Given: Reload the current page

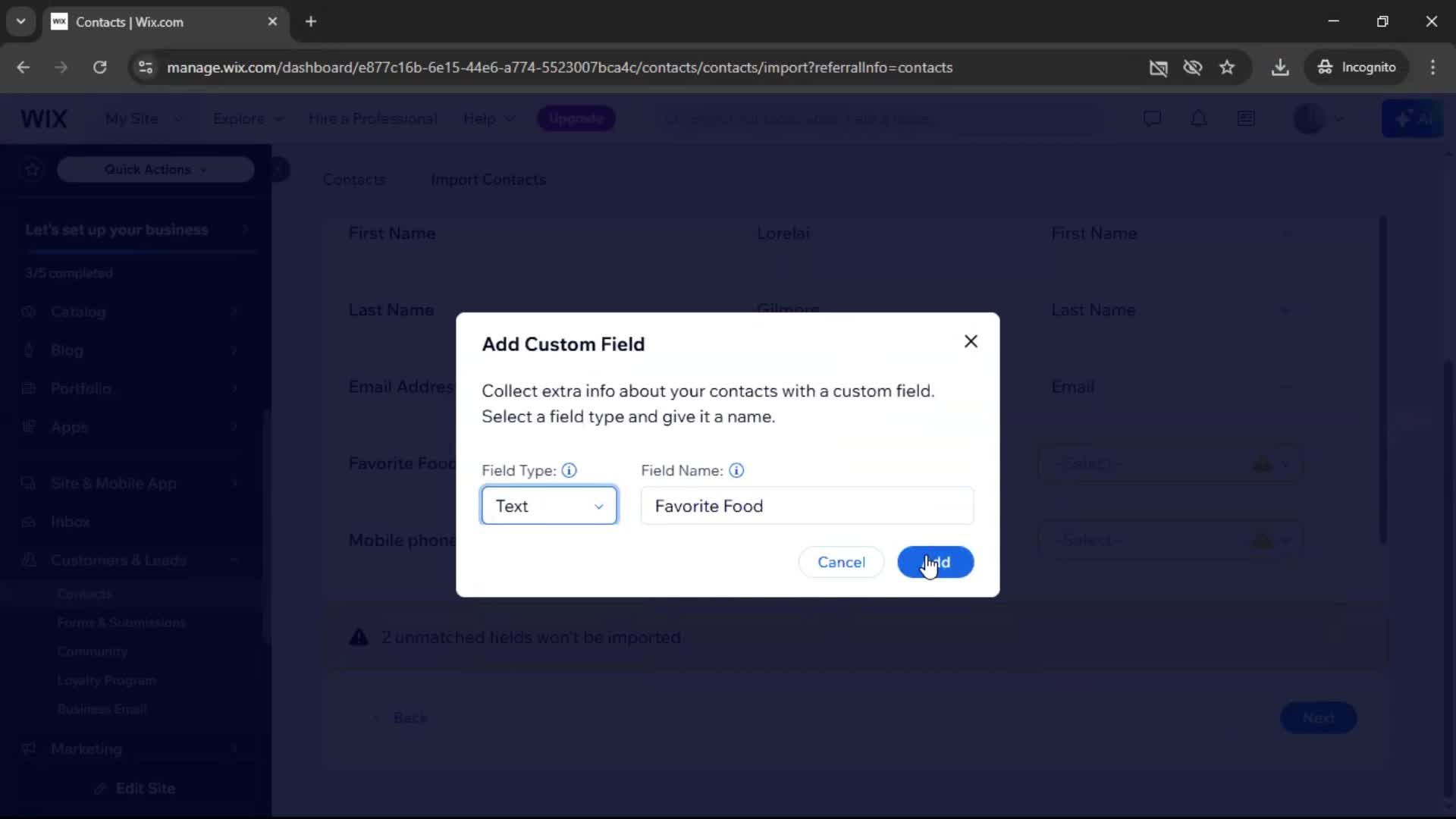Looking at the screenshot, I should click(99, 67).
